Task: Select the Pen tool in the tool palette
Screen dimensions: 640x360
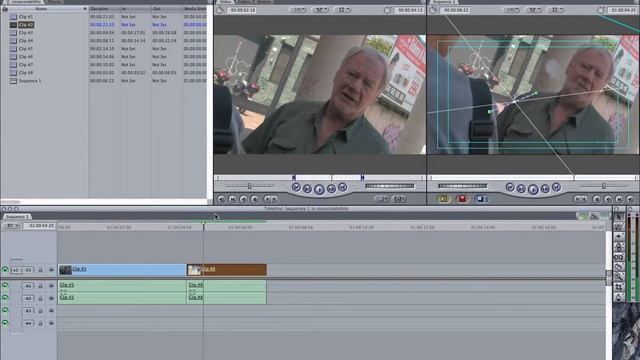Action: (x=619, y=297)
